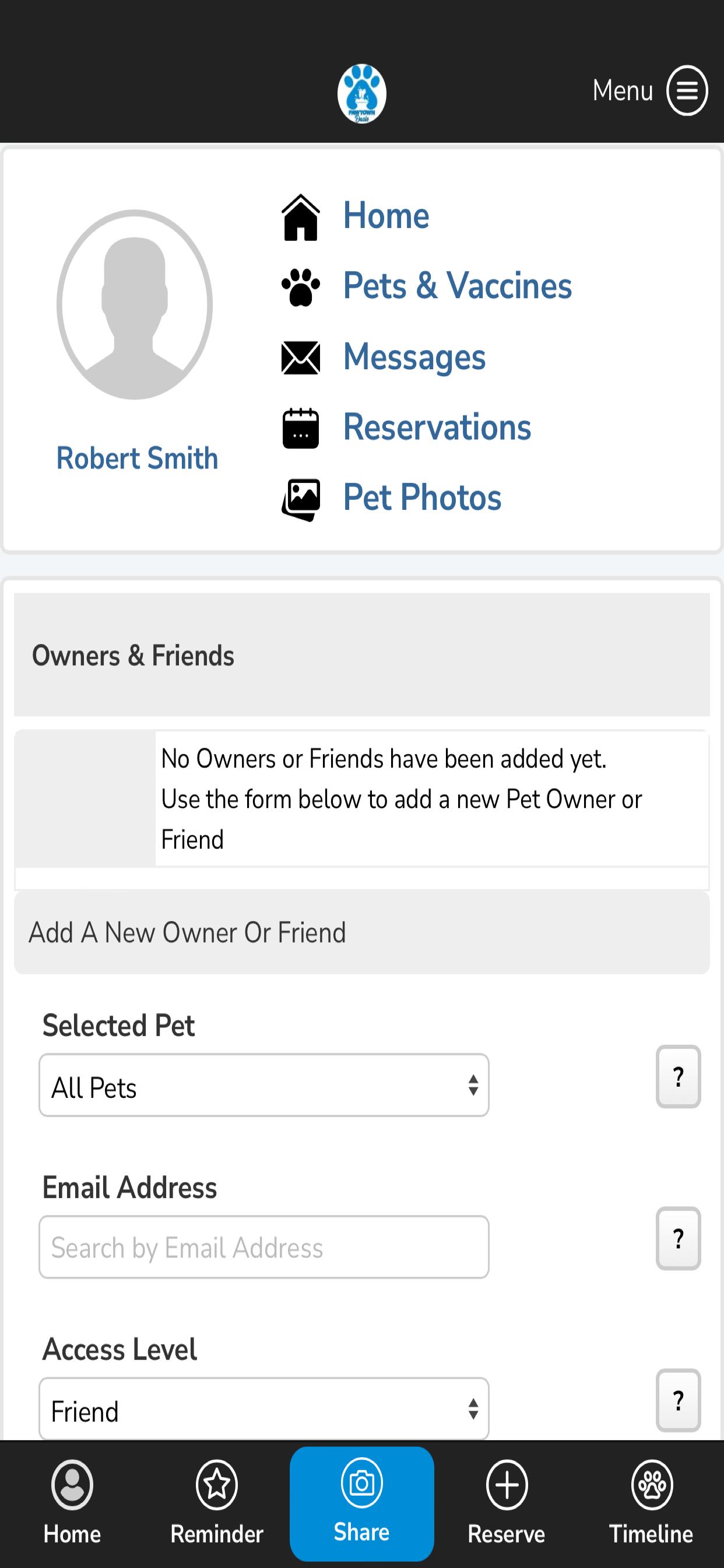Viewport: 724px width, 1568px height.
Task: Click the calendar Reservations icon
Action: pos(301,428)
